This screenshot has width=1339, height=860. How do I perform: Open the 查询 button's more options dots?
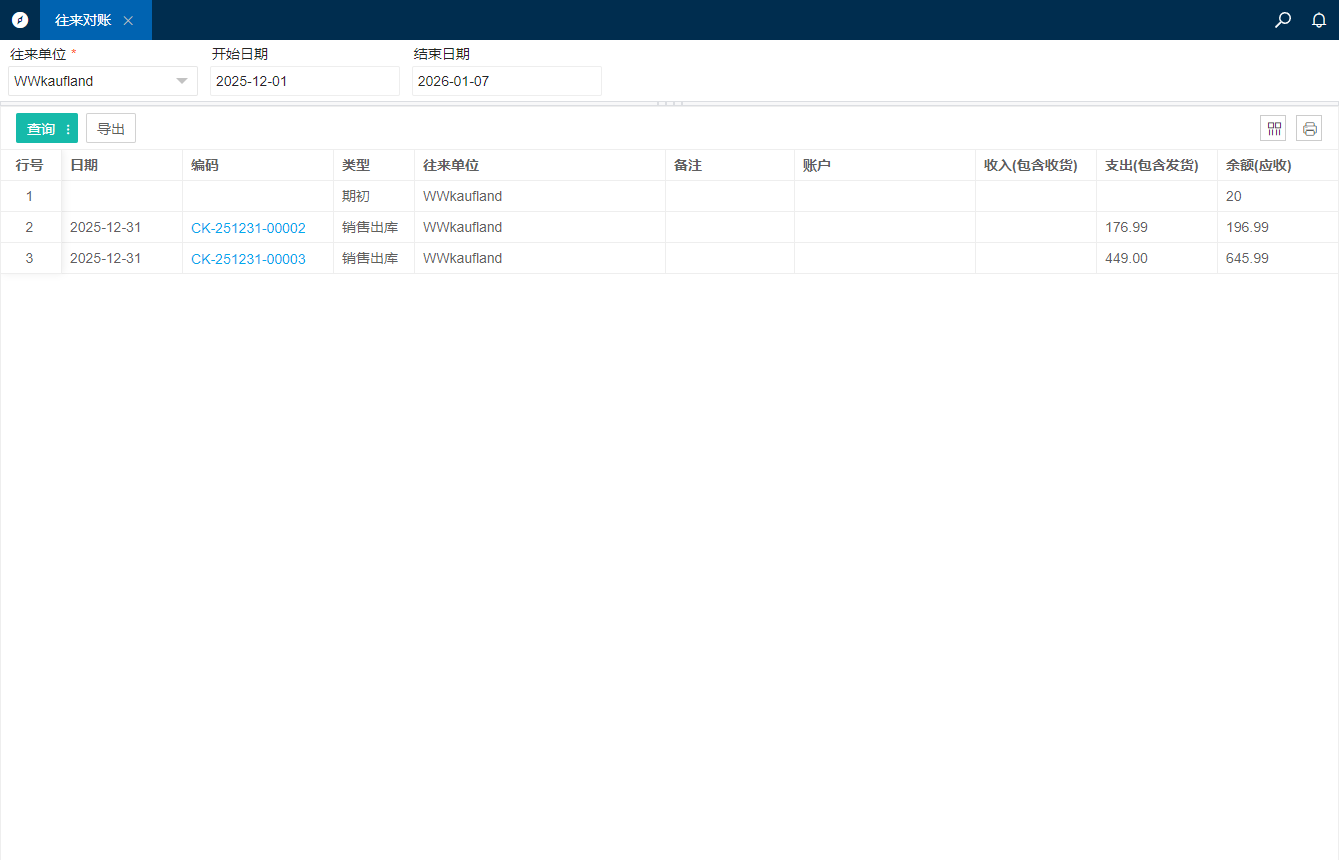(x=68, y=129)
